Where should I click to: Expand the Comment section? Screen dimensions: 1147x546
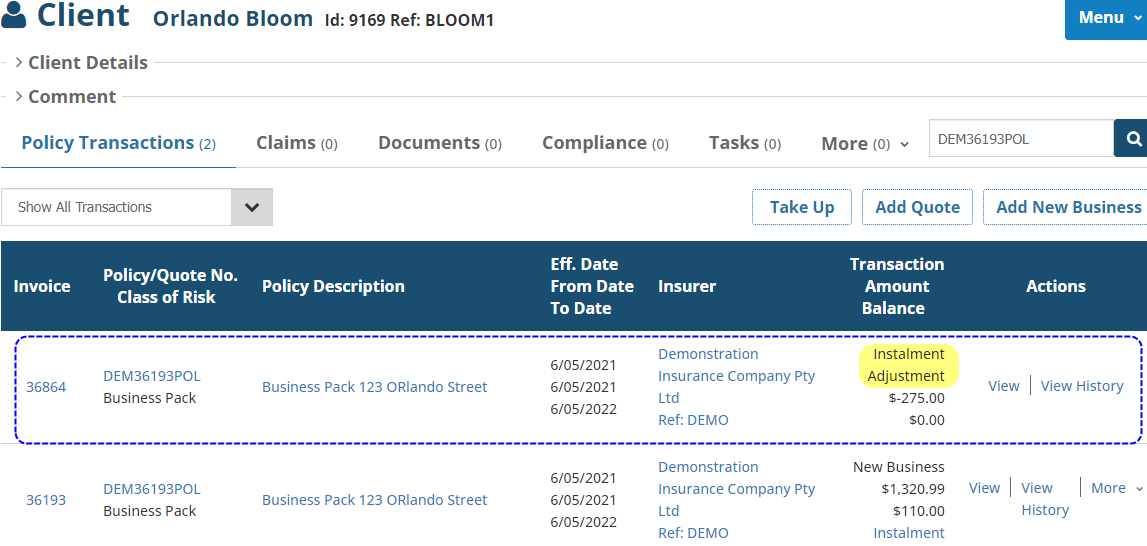[x=71, y=97]
